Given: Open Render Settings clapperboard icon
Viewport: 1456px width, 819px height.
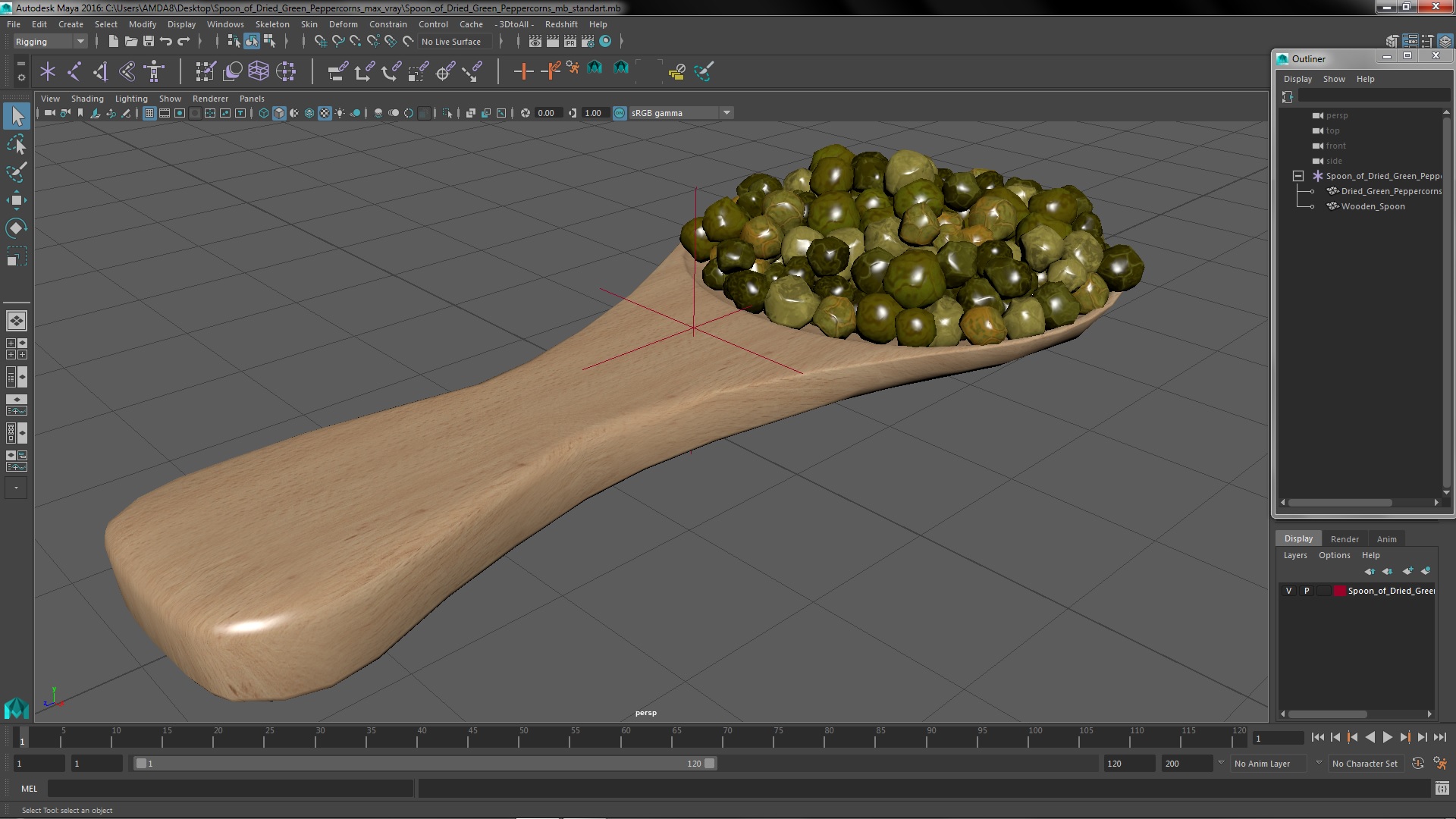Looking at the screenshot, I should coord(587,42).
